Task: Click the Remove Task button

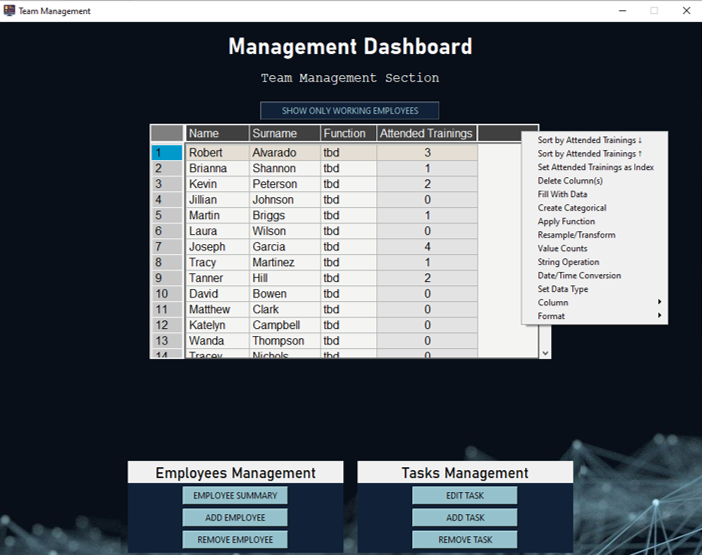Action: (x=464, y=540)
